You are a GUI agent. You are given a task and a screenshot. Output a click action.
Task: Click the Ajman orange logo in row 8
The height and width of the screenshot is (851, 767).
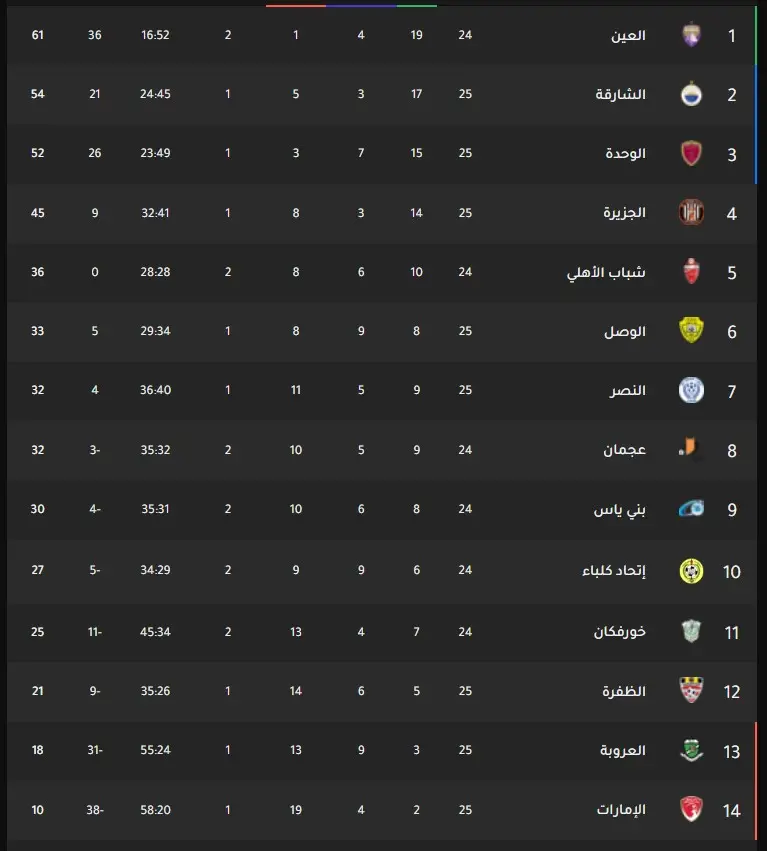[x=690, y=449]
